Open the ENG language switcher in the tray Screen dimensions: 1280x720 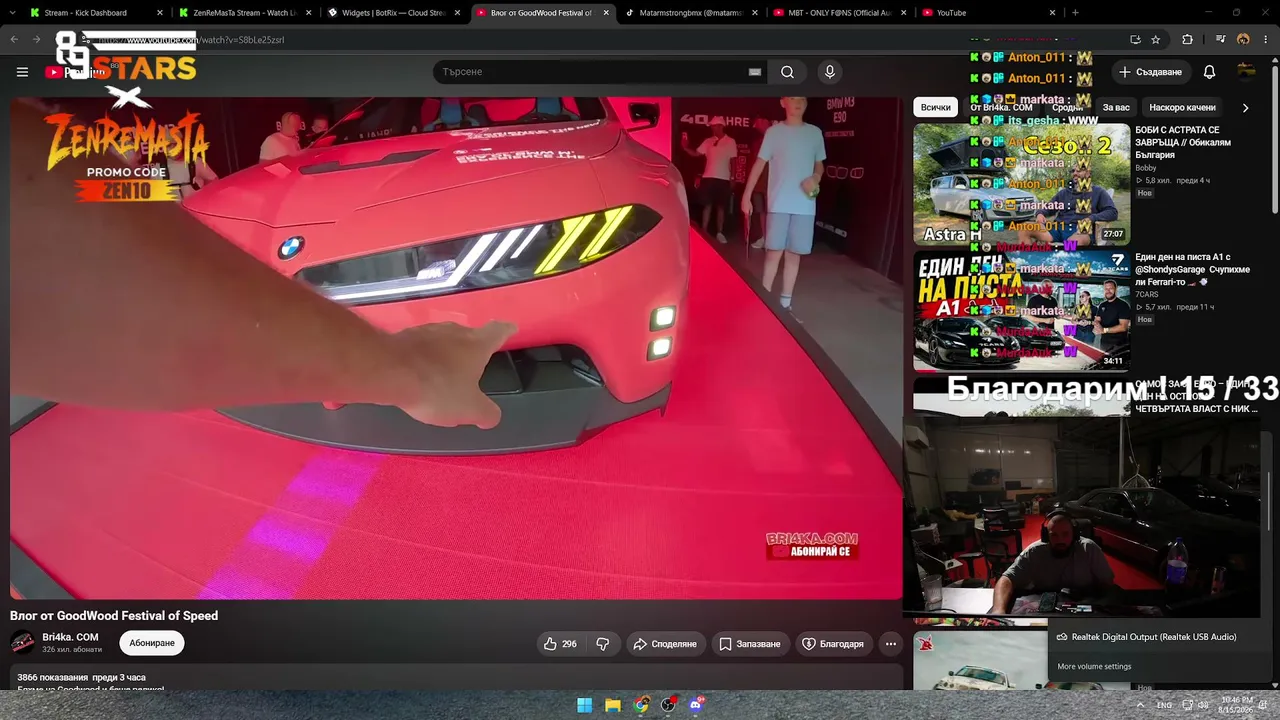click(1165, 705)
